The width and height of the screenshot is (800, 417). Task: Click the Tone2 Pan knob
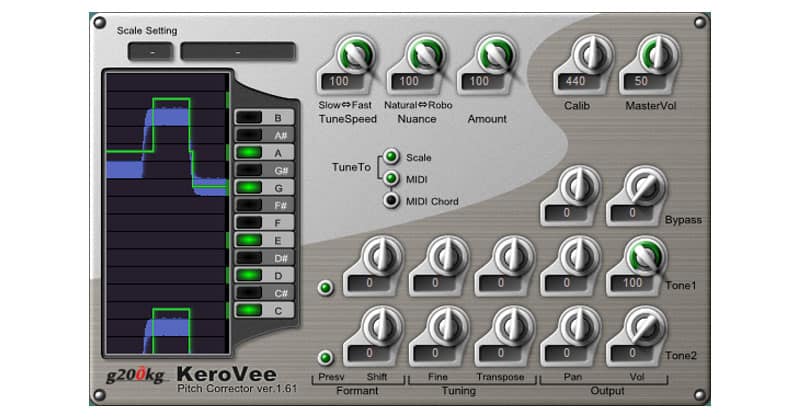579,326
